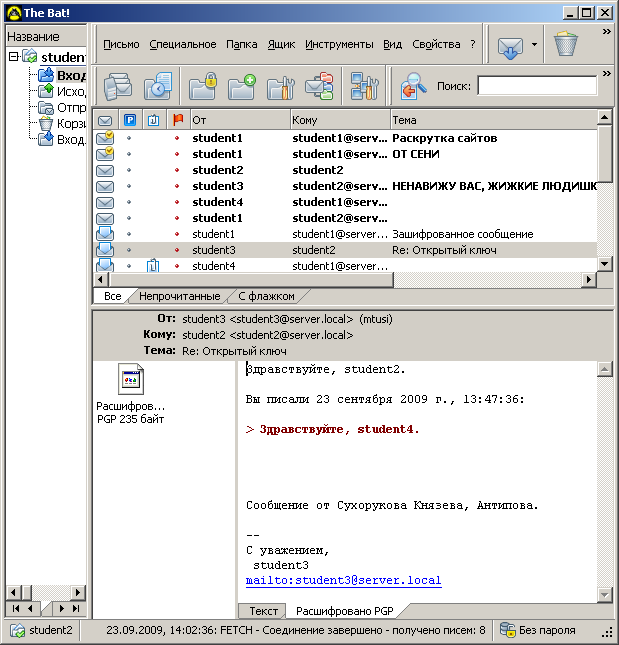Toggle flag dot on Зашифрованное сообщение row
619x645 pixels.
[x=177, y=234]
